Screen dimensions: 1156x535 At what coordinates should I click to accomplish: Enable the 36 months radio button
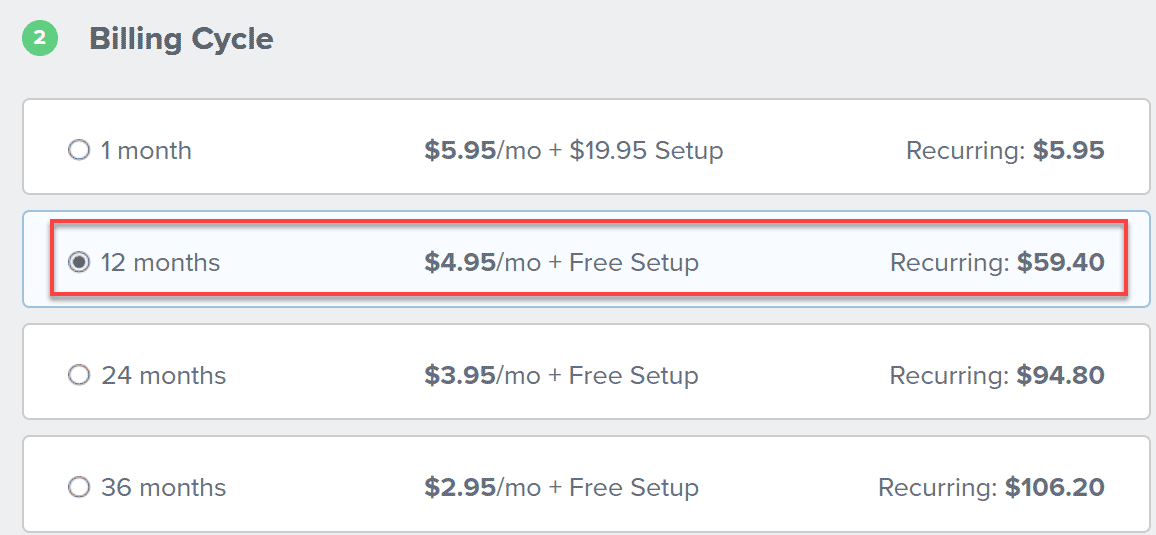pos(78,488)
